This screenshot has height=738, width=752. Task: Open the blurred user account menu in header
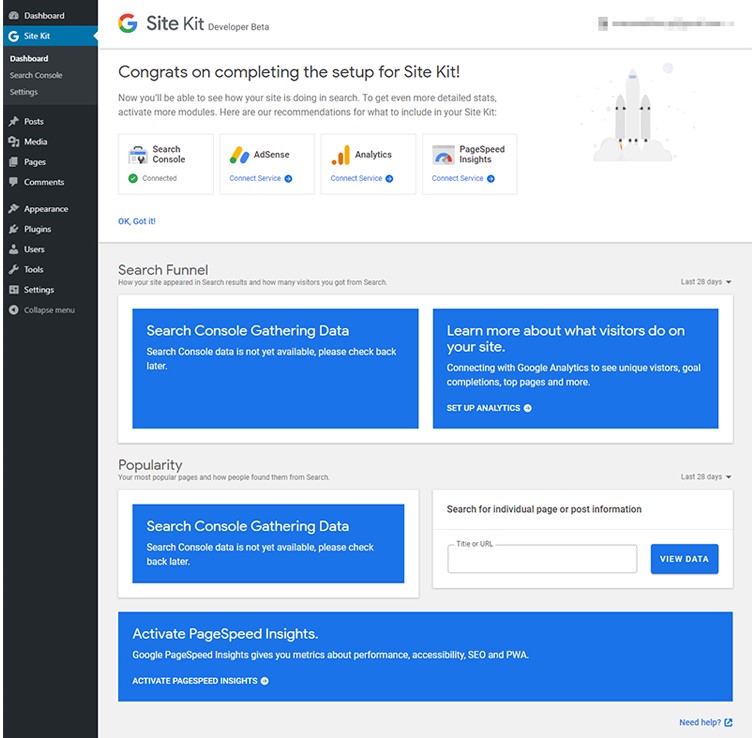(666, 23)
